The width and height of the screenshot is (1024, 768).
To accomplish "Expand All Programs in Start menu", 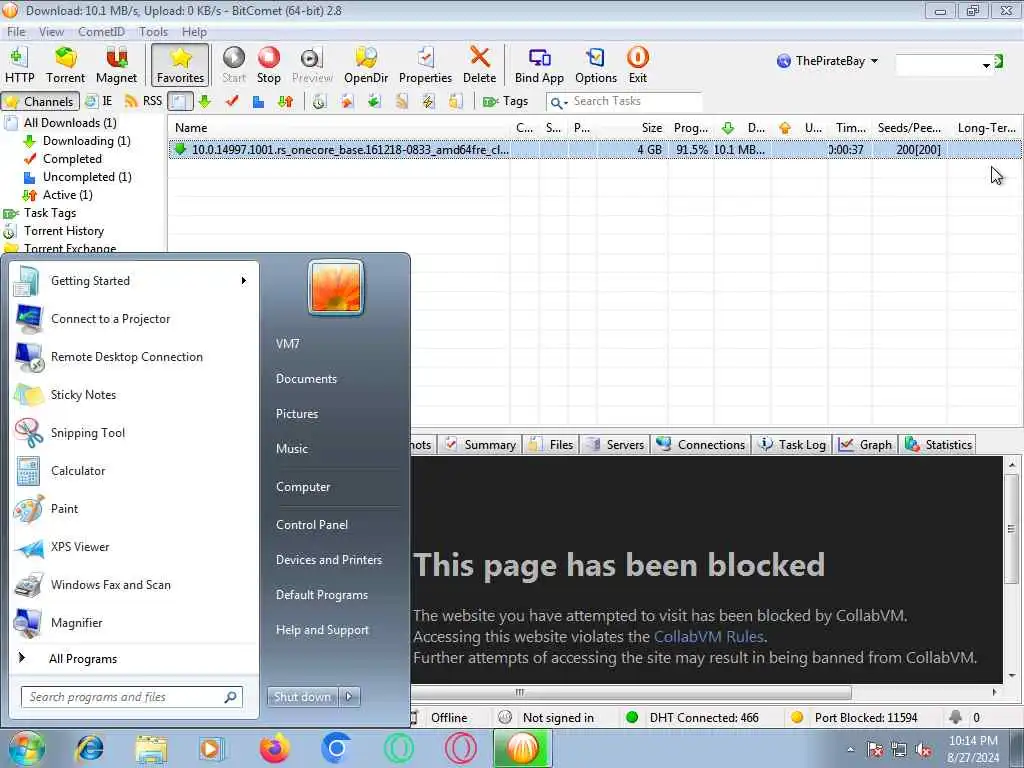I will pyautogui.click(x=82, y=659).
